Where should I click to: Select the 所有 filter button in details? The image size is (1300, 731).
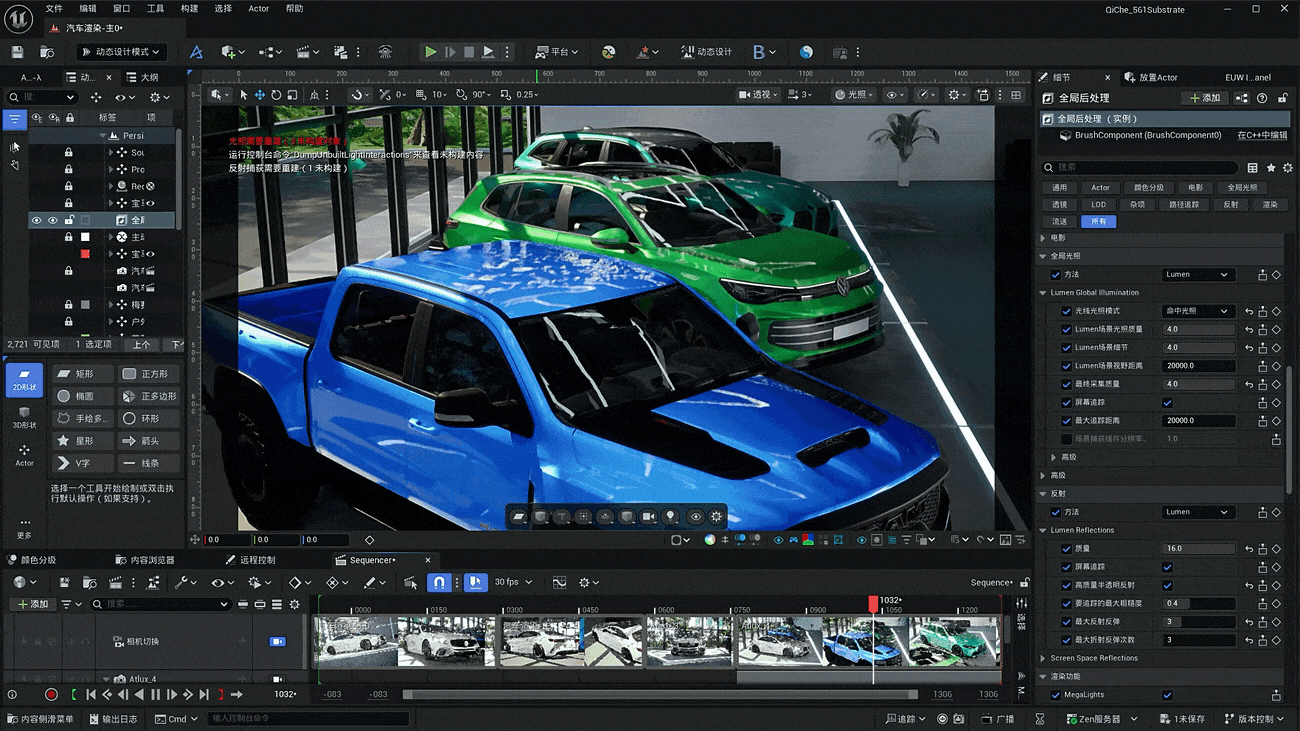1098,221
